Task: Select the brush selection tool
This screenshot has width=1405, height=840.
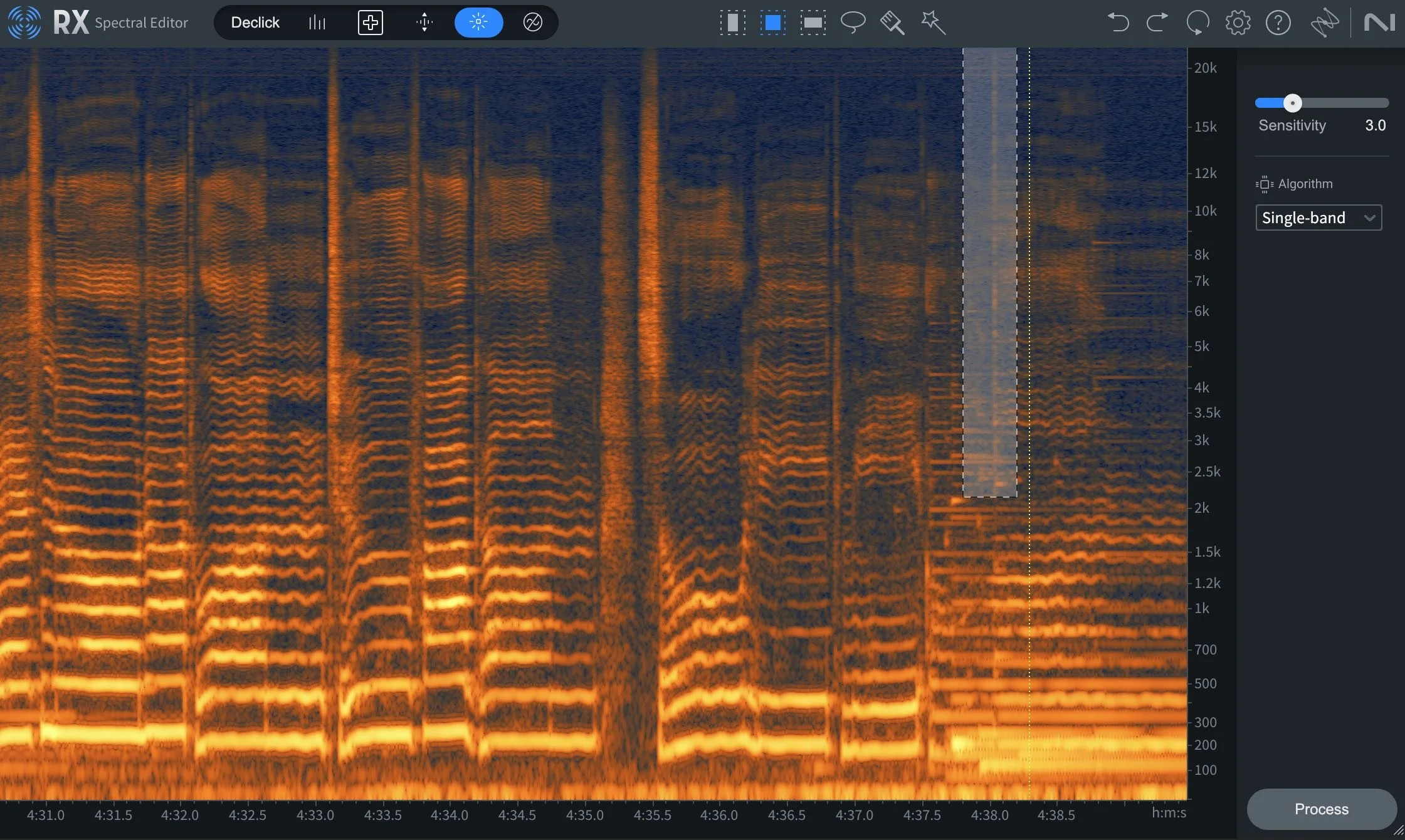Action: pyautogui.click(x=892, y=23)
